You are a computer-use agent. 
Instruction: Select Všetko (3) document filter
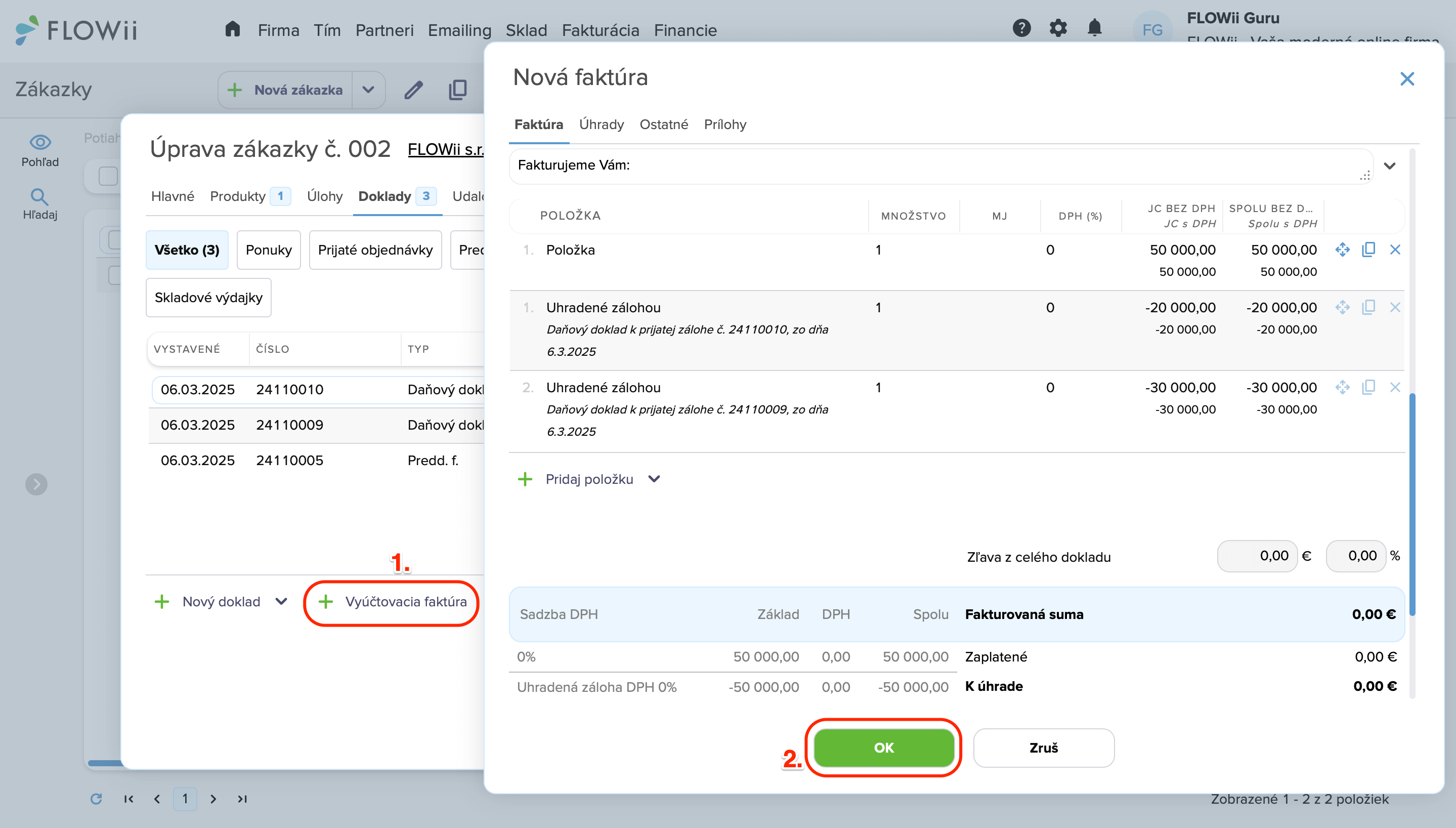[187, 250]
